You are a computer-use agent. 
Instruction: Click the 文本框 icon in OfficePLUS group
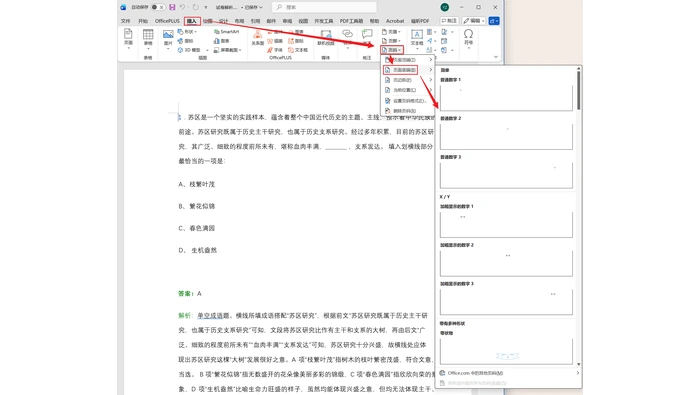click(x=298, y=50)
